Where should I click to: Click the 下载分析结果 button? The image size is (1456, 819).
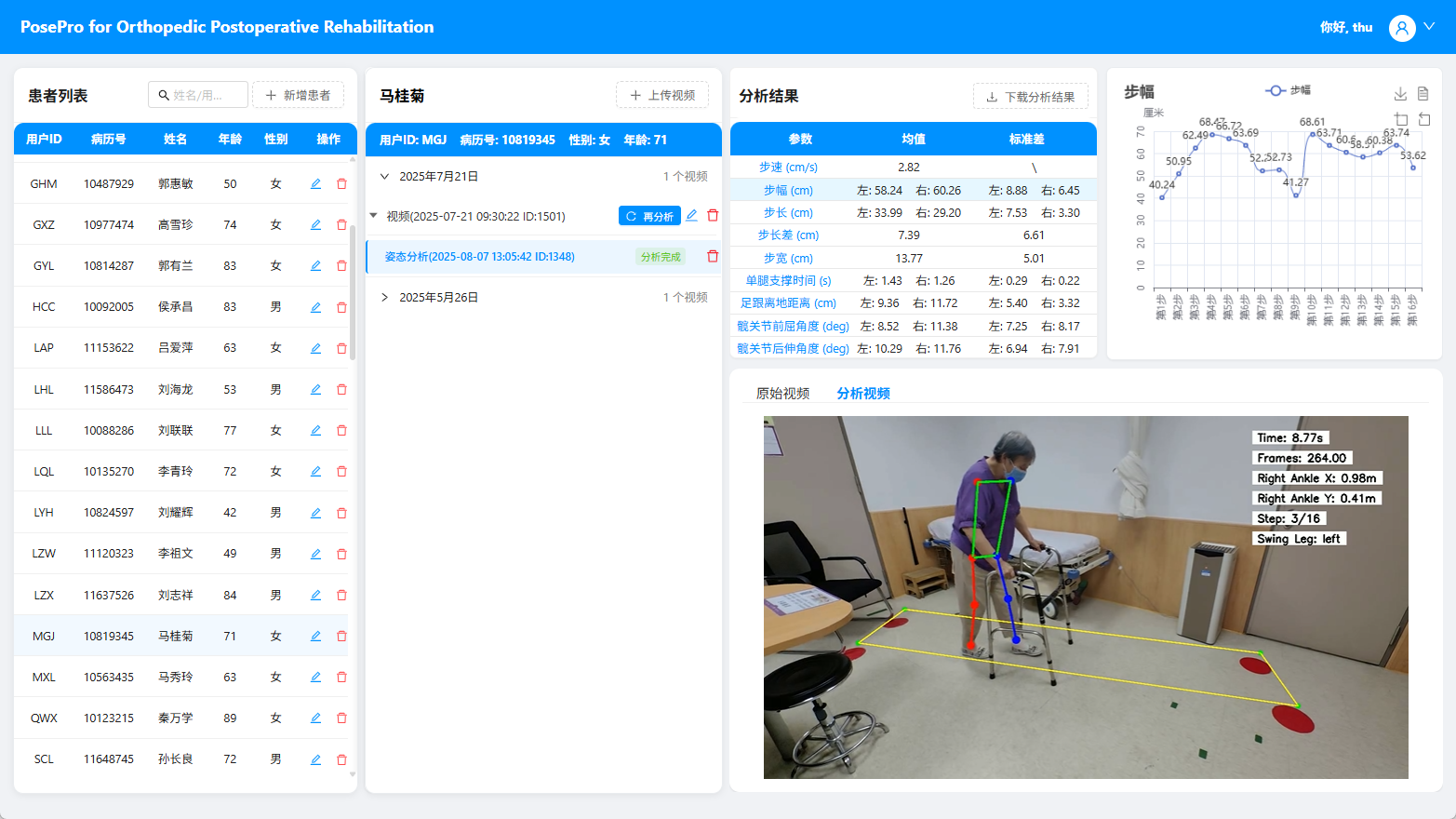1031,96
